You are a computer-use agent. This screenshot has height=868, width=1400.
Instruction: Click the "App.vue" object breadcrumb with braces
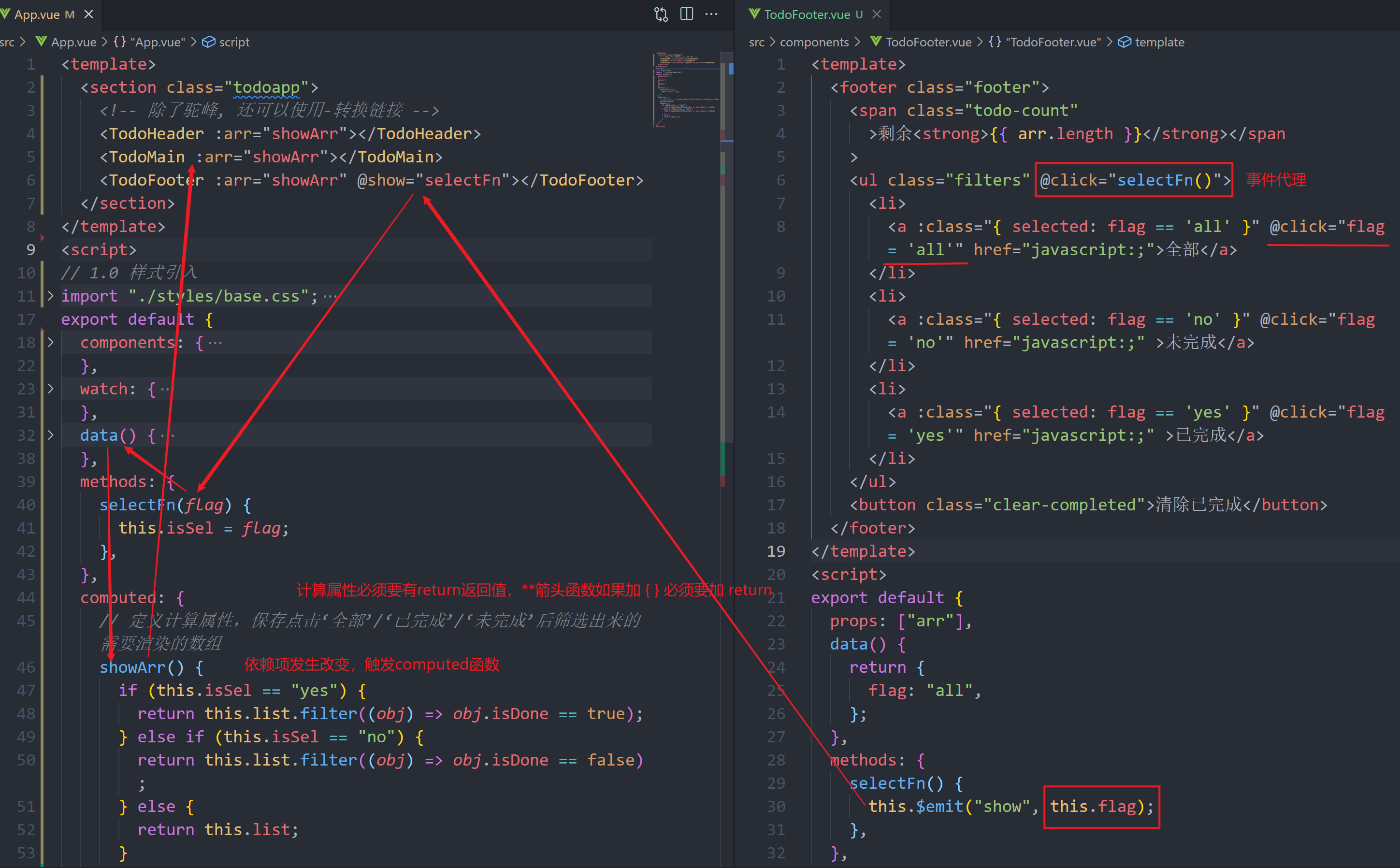point(149,42)
